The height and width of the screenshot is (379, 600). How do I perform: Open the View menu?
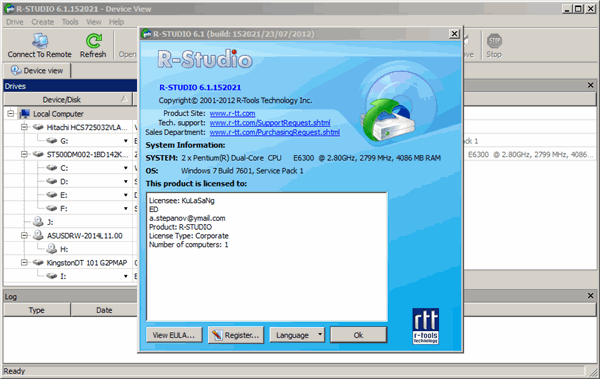[94, 22]
